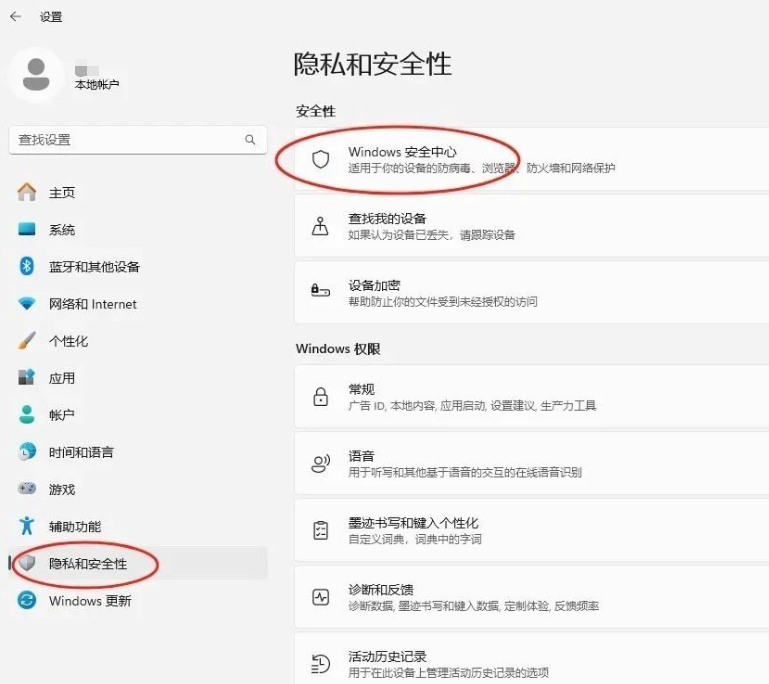Click the gamepad icon for 游戏
Viewport: 769px width, 684px height.
[x=26, y=489]
